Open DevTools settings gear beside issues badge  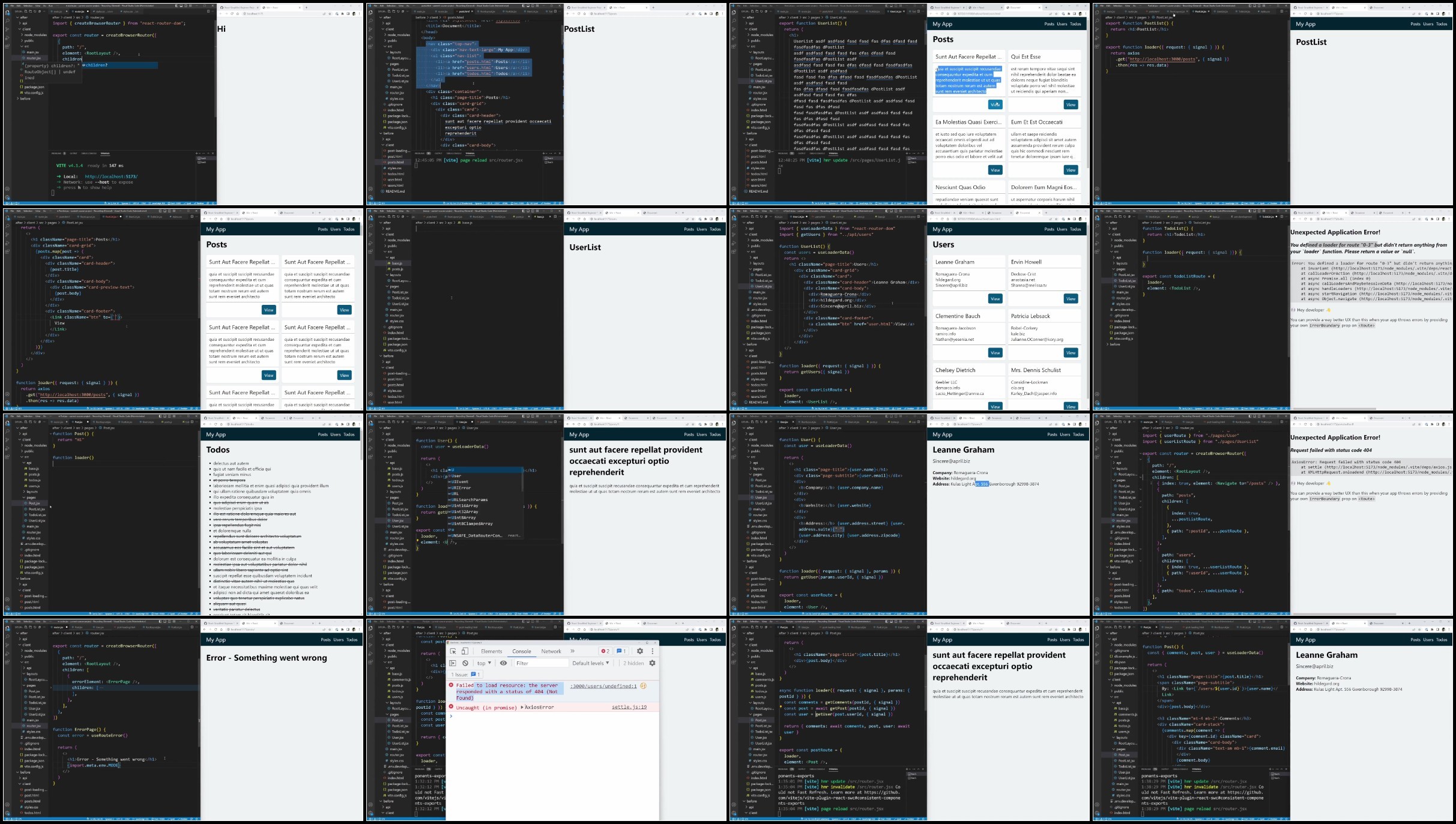(640, 651)
